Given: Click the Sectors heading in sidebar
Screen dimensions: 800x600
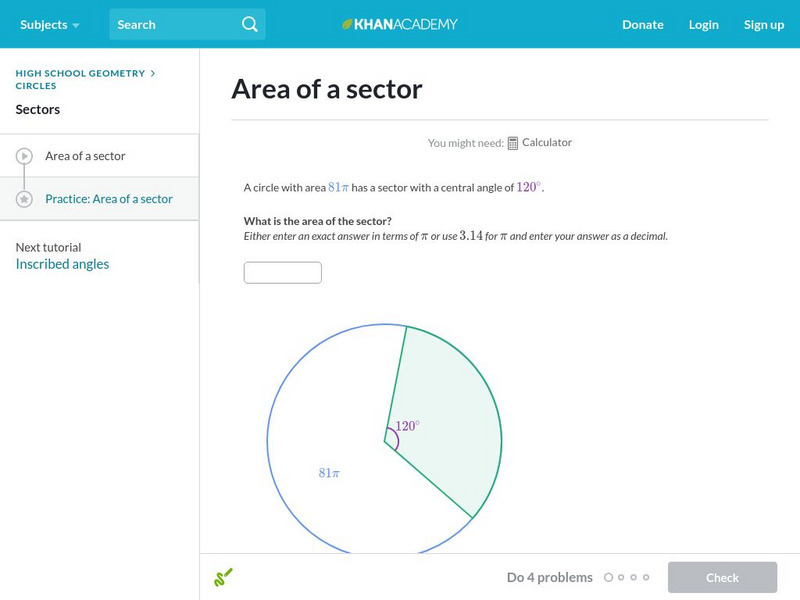Looking at the screenshot, I should pos(38,109).
